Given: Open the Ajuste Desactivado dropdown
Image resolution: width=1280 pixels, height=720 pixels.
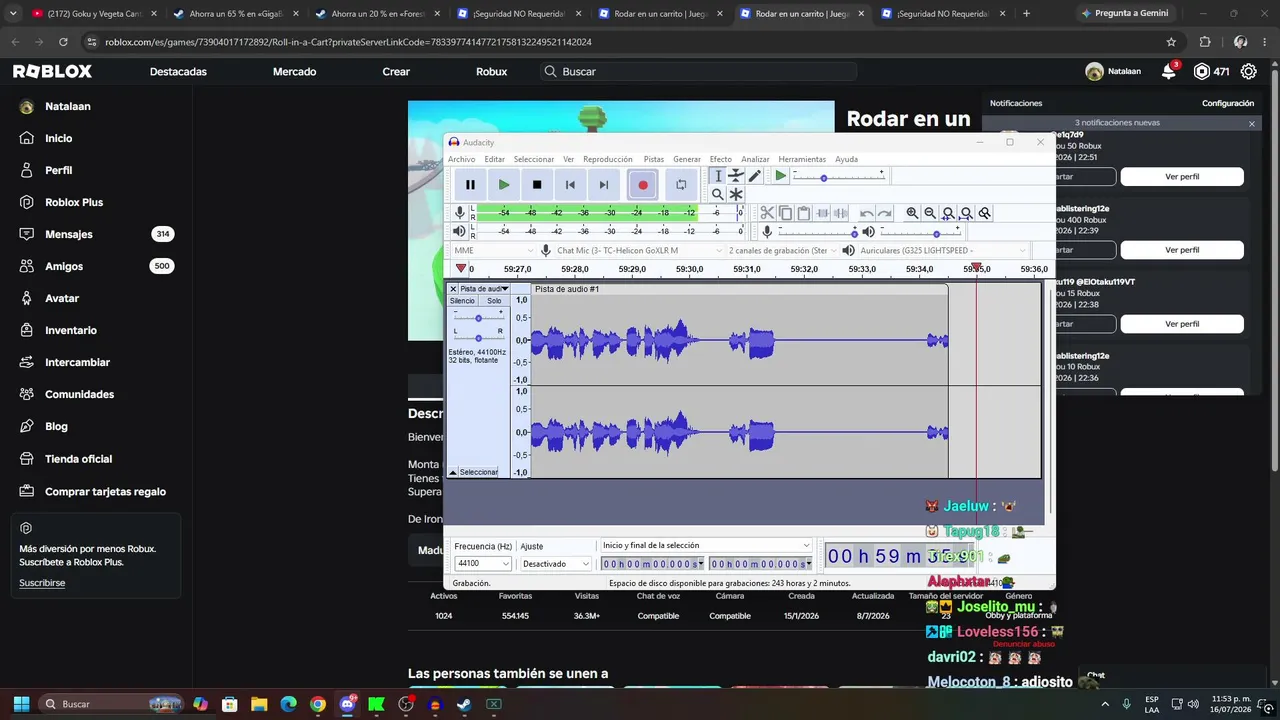Looking at the screenshot, I should (555, 564).
